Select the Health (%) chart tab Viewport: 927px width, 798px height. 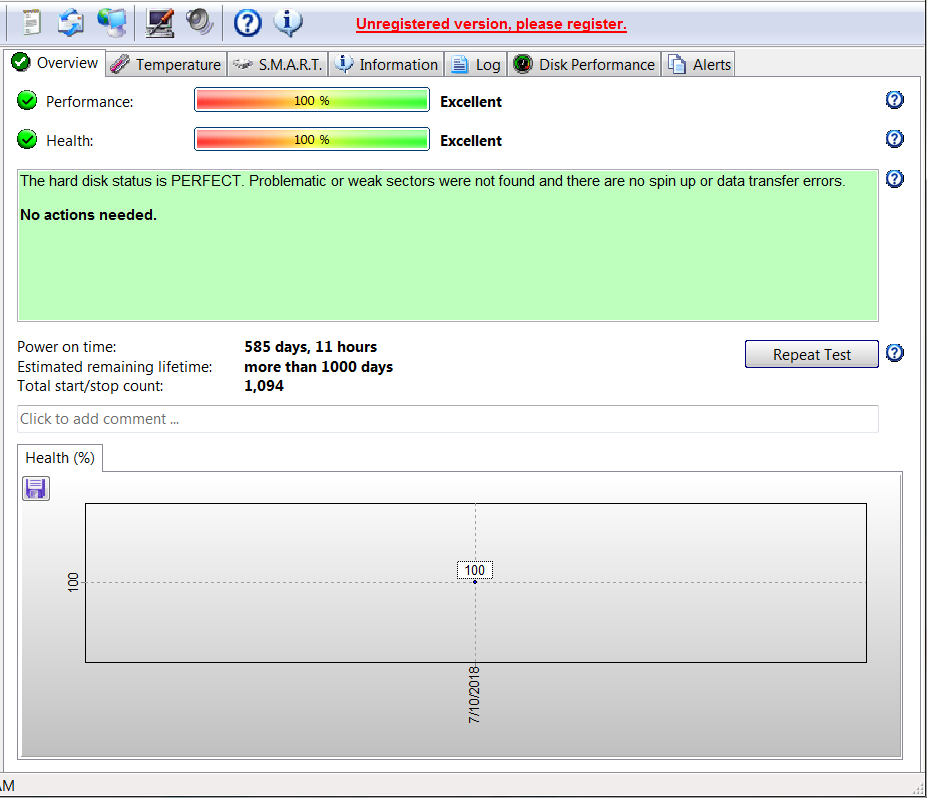[x=60, y=458]
